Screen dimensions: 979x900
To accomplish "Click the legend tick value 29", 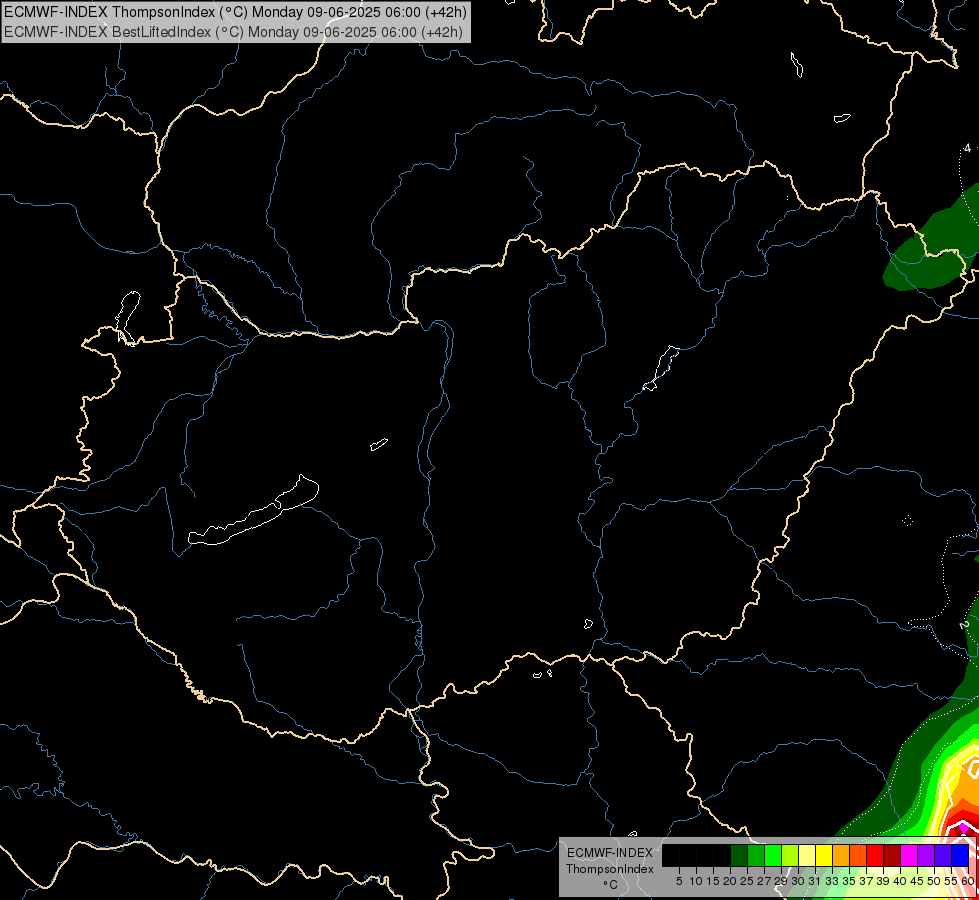I will point(781,881).
